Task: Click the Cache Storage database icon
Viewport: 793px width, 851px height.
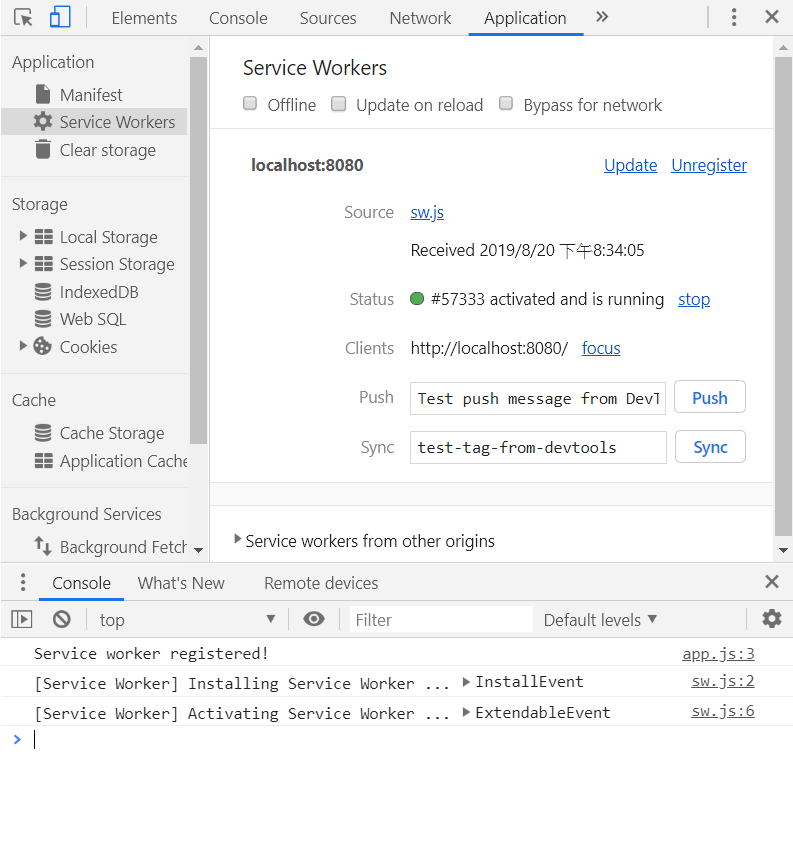Action: [43, 433]
